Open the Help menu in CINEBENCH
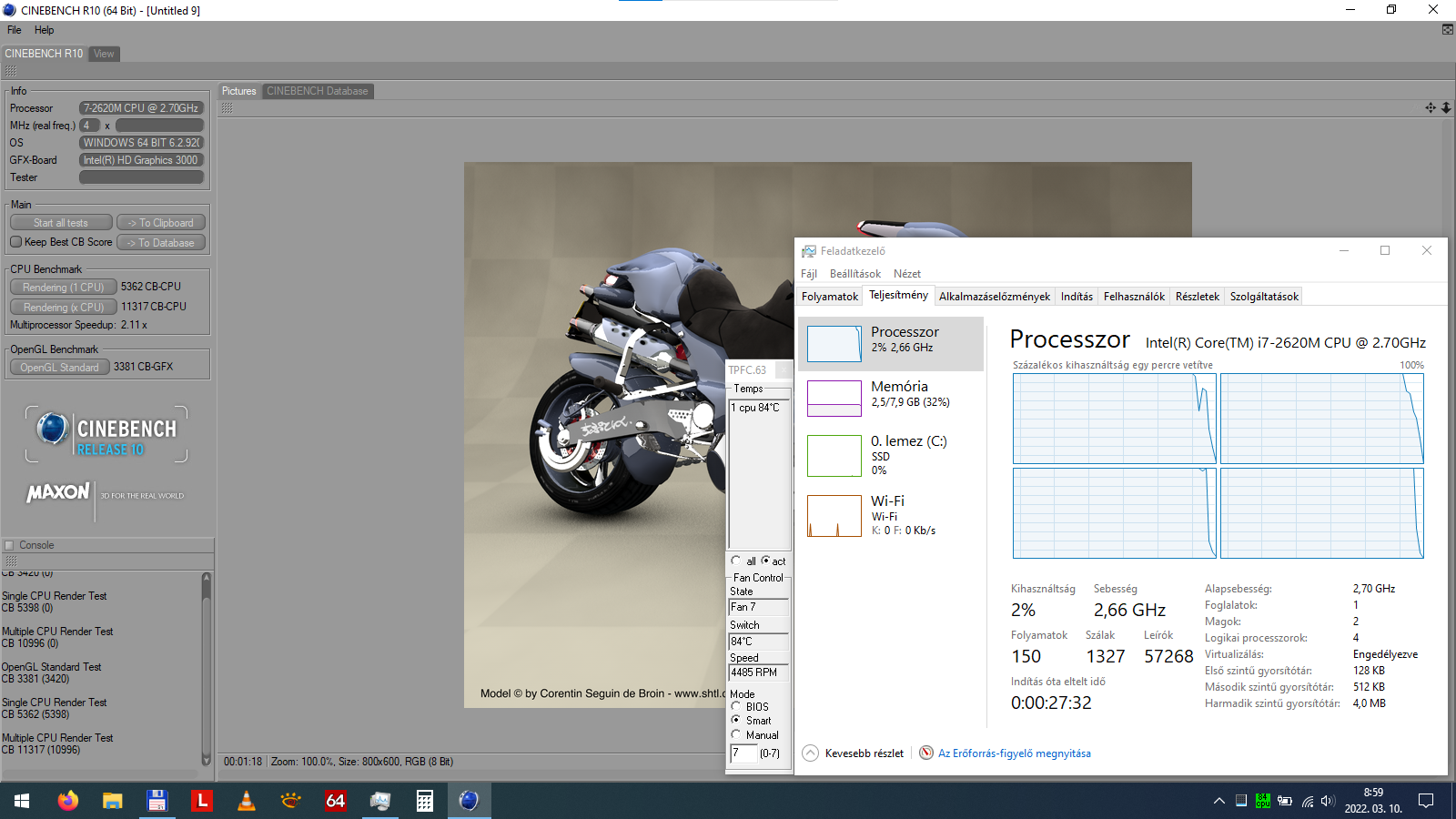This screenshot has height=819, width=1456. [44, 30]
